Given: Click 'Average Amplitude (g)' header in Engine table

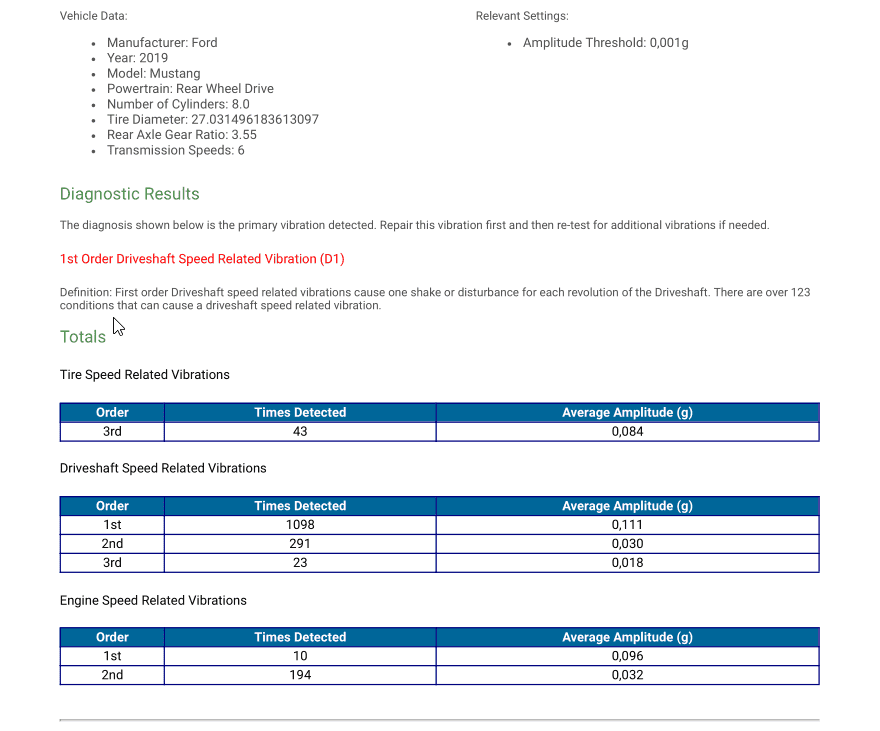Looking at the screenshot, I should pyautogui.click(x=627, y=637).
